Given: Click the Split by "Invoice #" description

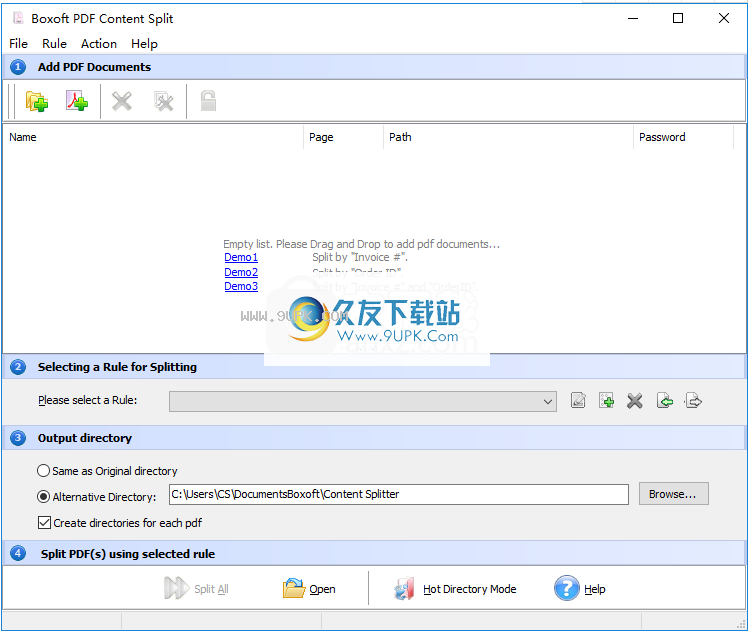Looking at the screenshot, I should [x=360, y=257].
